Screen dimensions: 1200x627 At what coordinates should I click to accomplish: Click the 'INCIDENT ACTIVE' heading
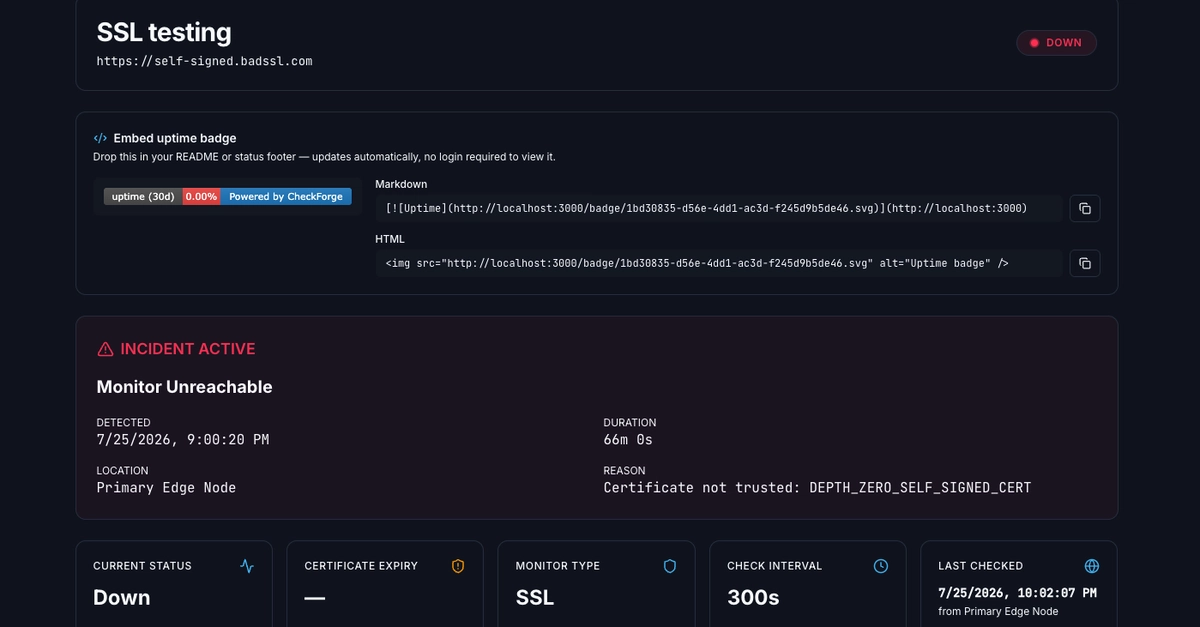click(188, 349)
